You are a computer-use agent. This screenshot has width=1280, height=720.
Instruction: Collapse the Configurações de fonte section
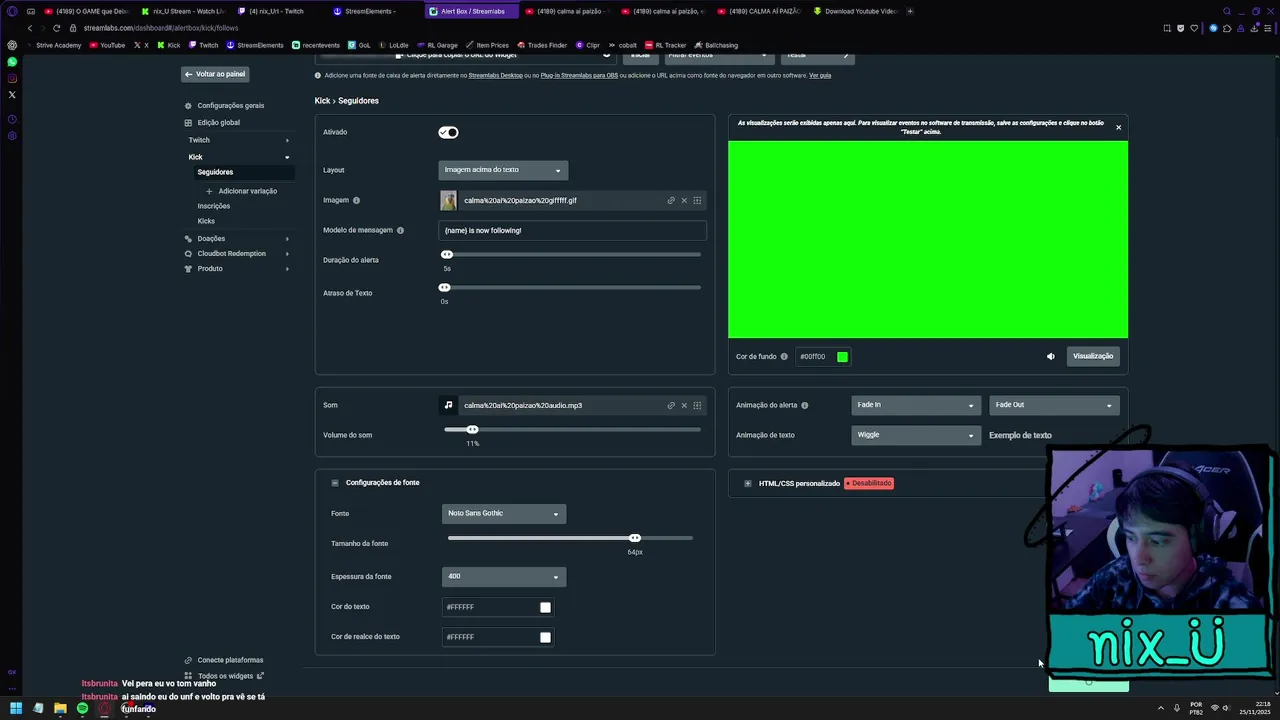click(335, 483)
